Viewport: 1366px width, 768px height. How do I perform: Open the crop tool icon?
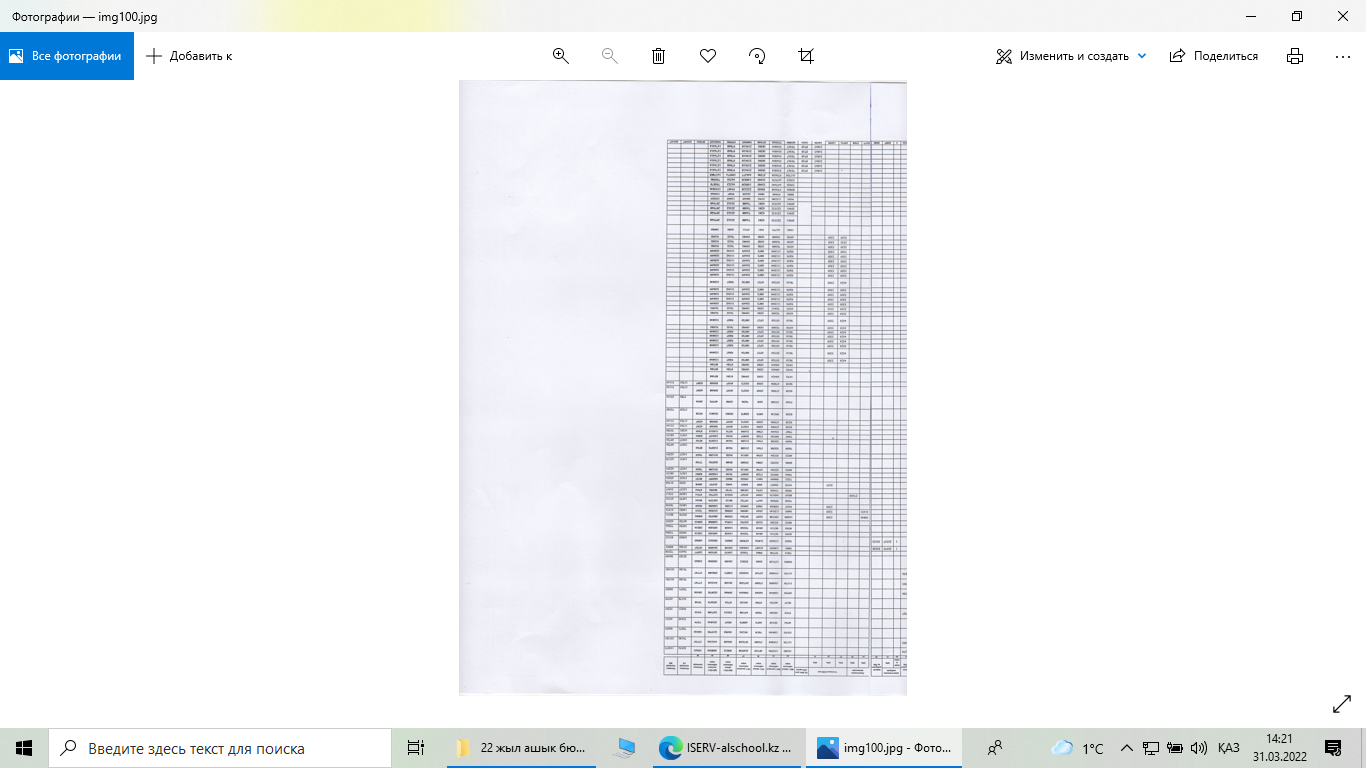point(806,56)
